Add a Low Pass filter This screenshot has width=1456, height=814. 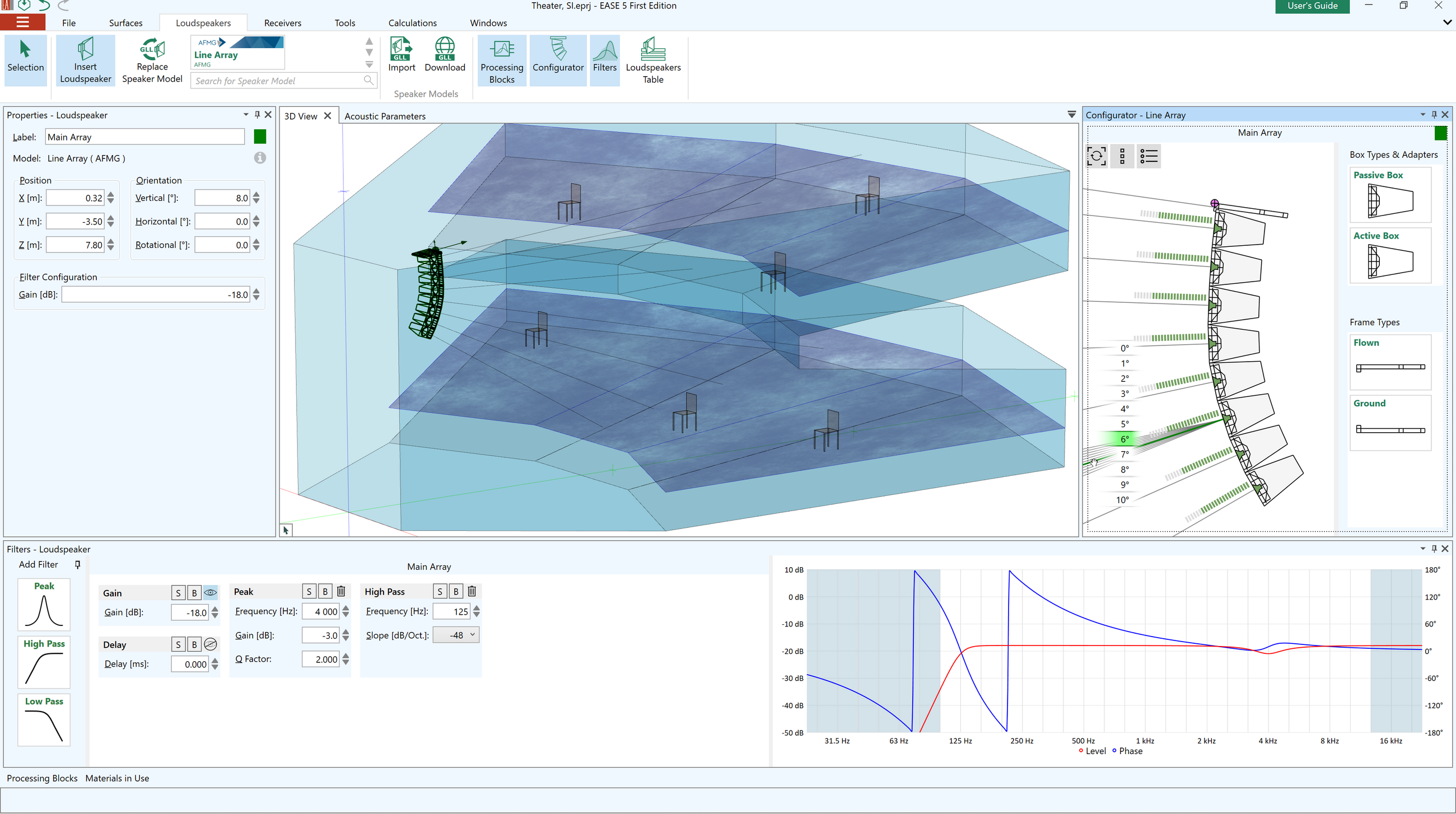pyautogui.click(x=44, y=719)
